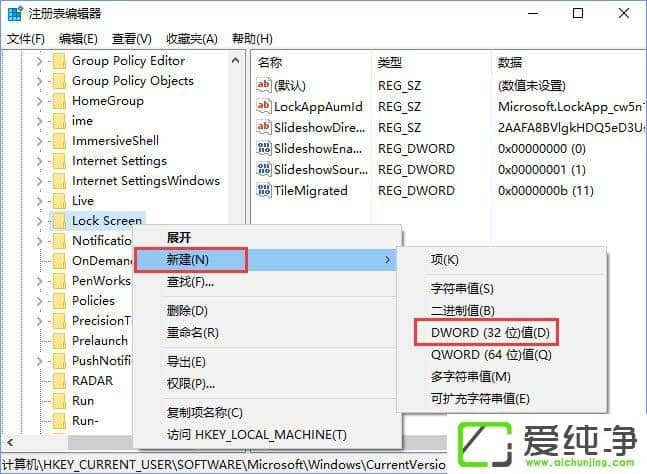647x474 pixels.
Task: Choose 新建(N) in the context menu
Action: [266, 260]
